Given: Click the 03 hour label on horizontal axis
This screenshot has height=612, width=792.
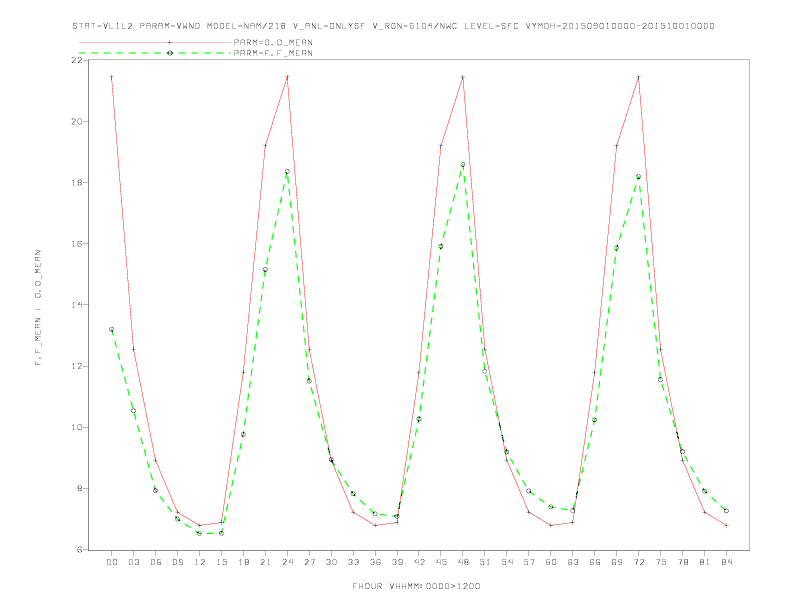Looking at the screenshot, I should [133, 562].
